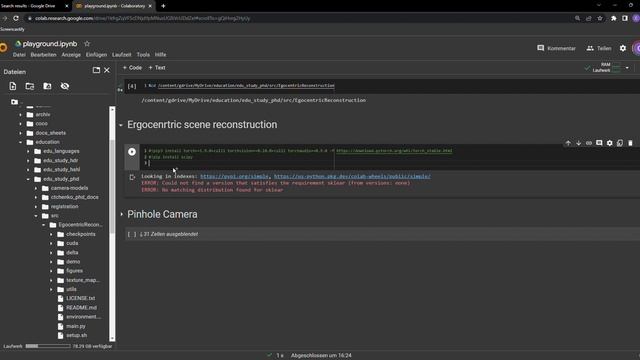Open README.md file

[x=81, y=308]
